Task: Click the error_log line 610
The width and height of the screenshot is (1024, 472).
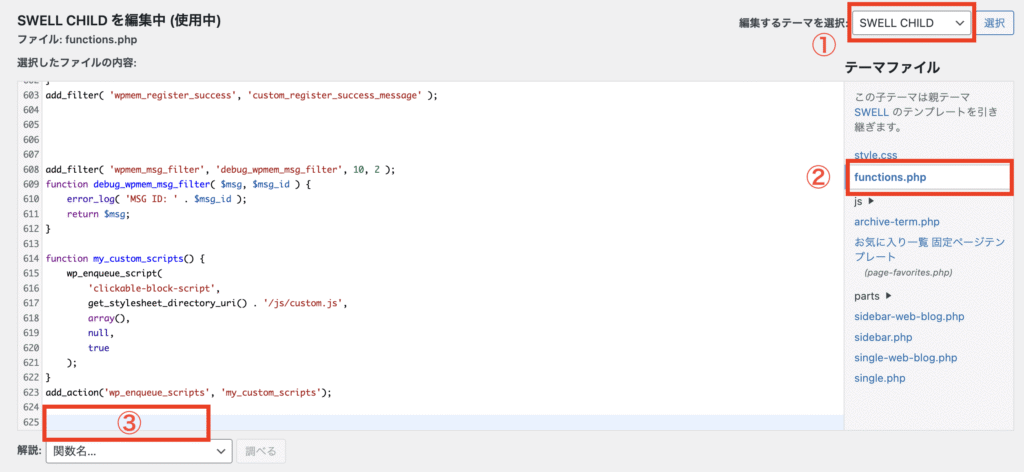Action: 156,200
